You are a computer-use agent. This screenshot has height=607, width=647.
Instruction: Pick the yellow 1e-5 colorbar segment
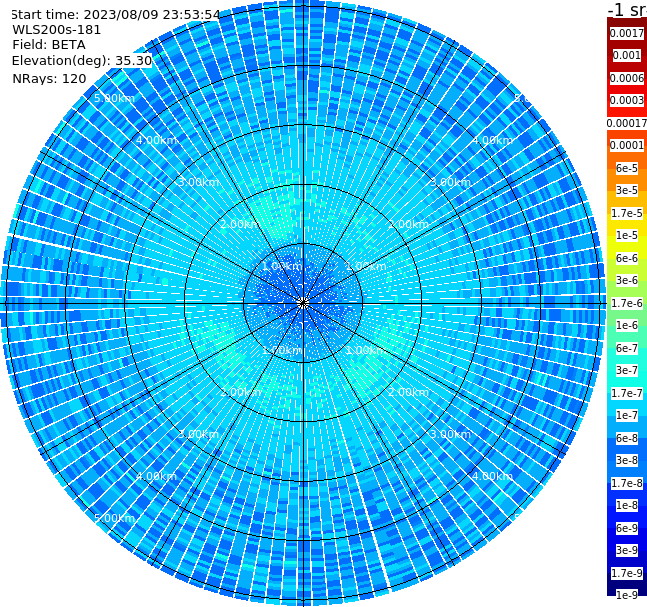coord(627,235)
